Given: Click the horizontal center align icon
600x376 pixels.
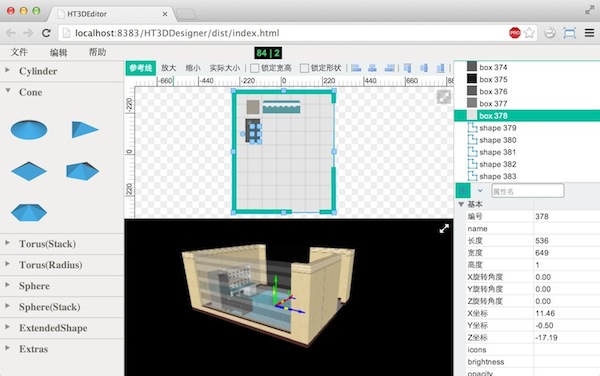Looking at the screenshot, I should point(372,68).
